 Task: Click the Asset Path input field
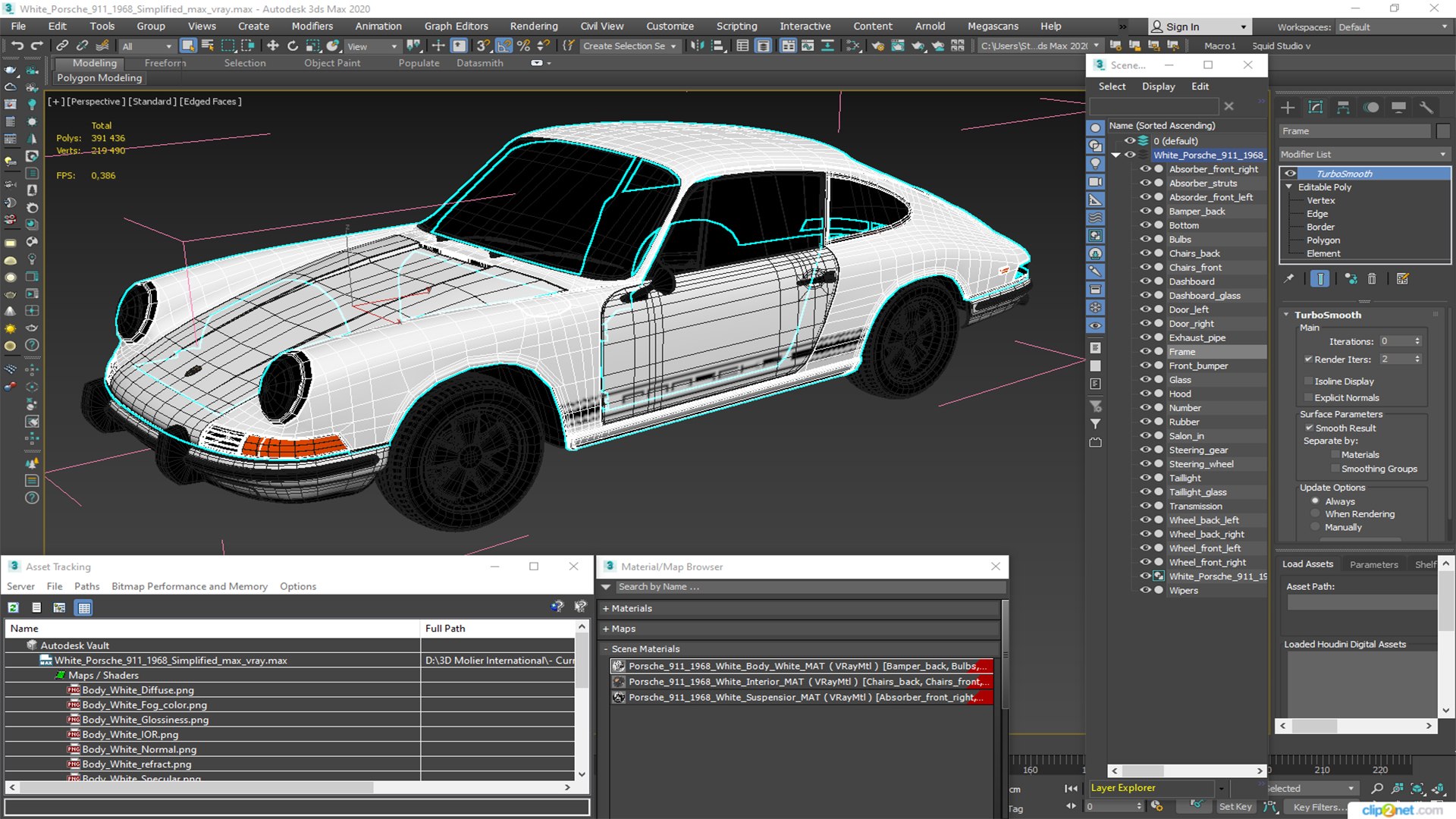[1361, 602]
